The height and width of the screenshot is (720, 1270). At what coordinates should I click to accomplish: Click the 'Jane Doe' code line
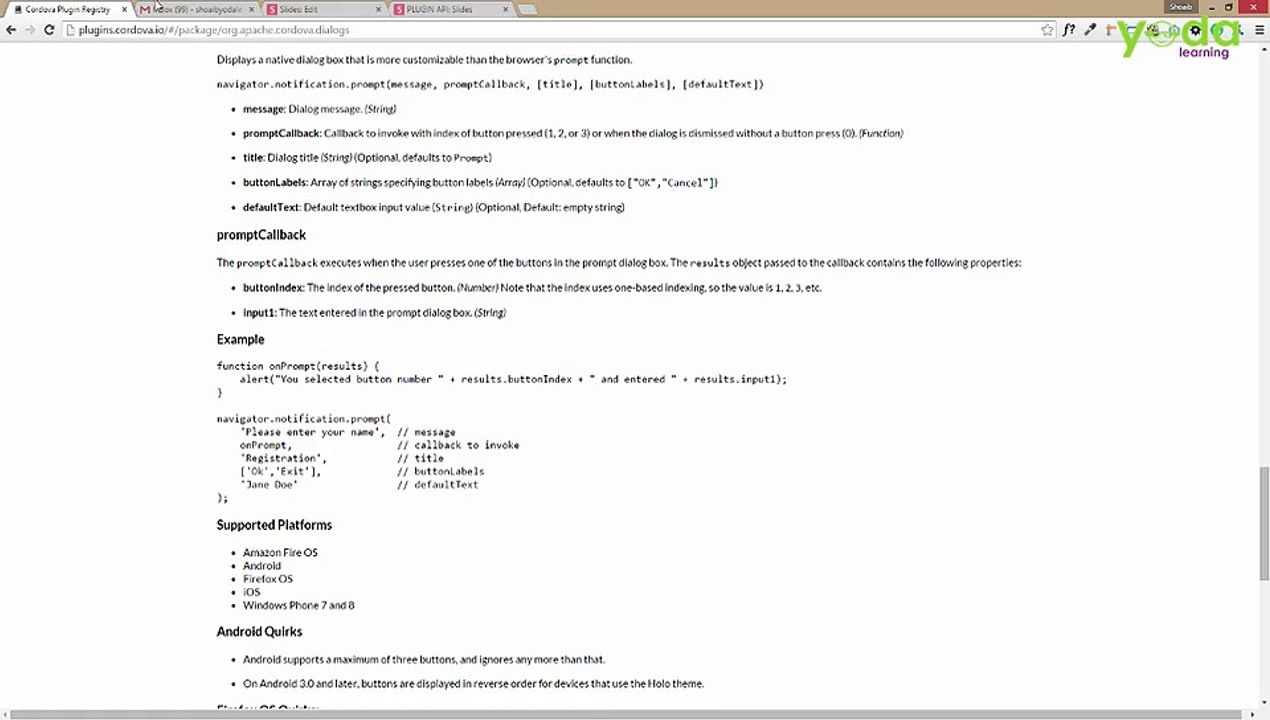[x=359, y=485]
